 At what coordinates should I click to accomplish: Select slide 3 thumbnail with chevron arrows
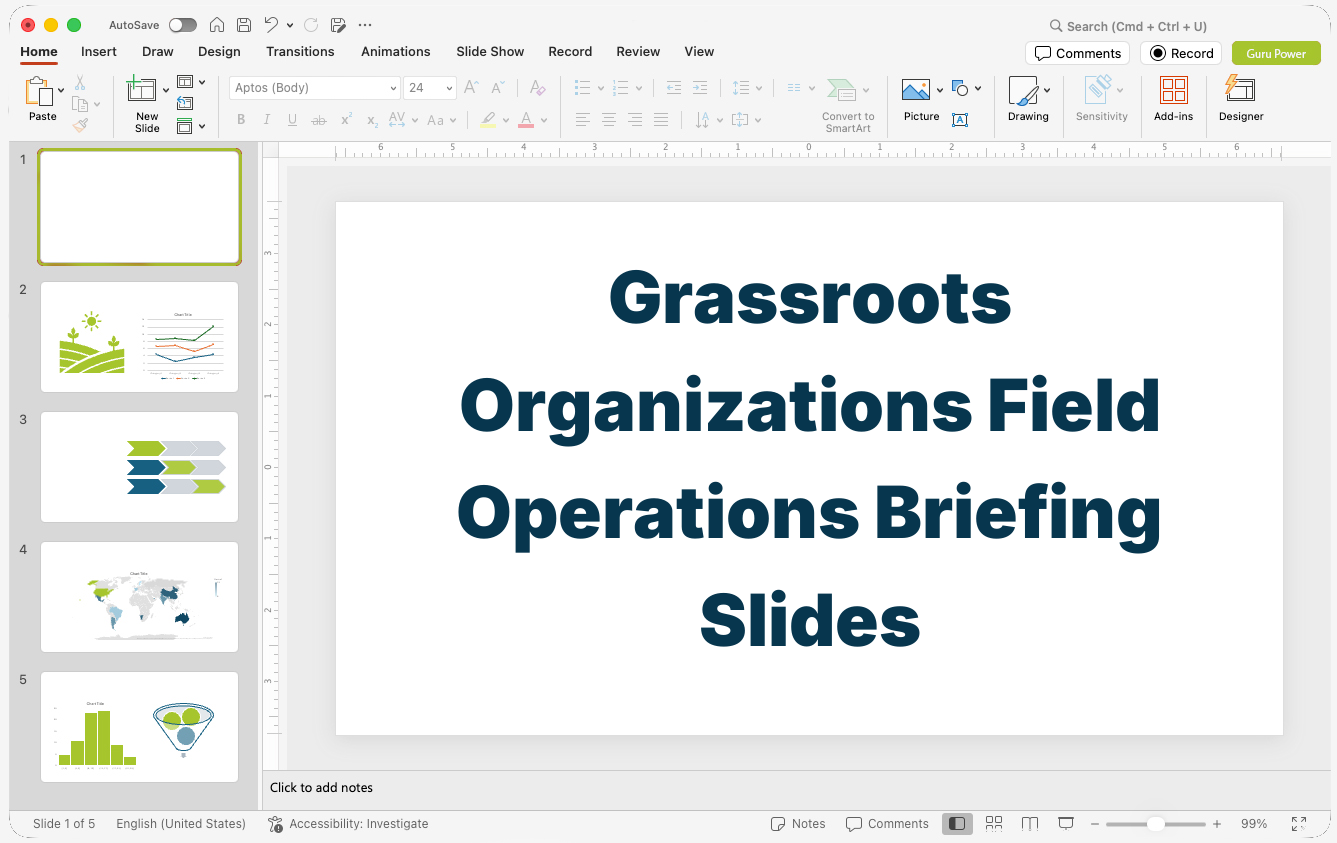click(x=140, y=467)
